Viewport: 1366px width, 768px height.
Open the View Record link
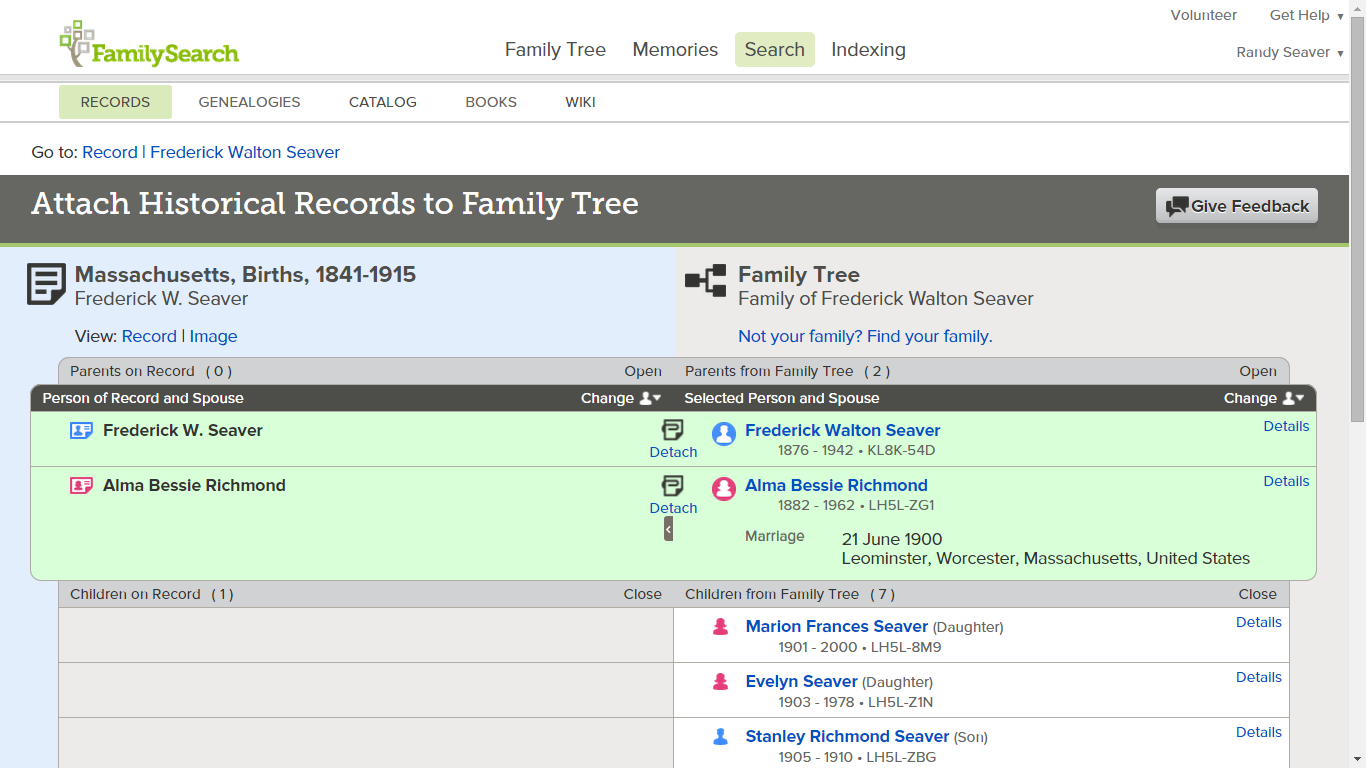pos(149,336)
